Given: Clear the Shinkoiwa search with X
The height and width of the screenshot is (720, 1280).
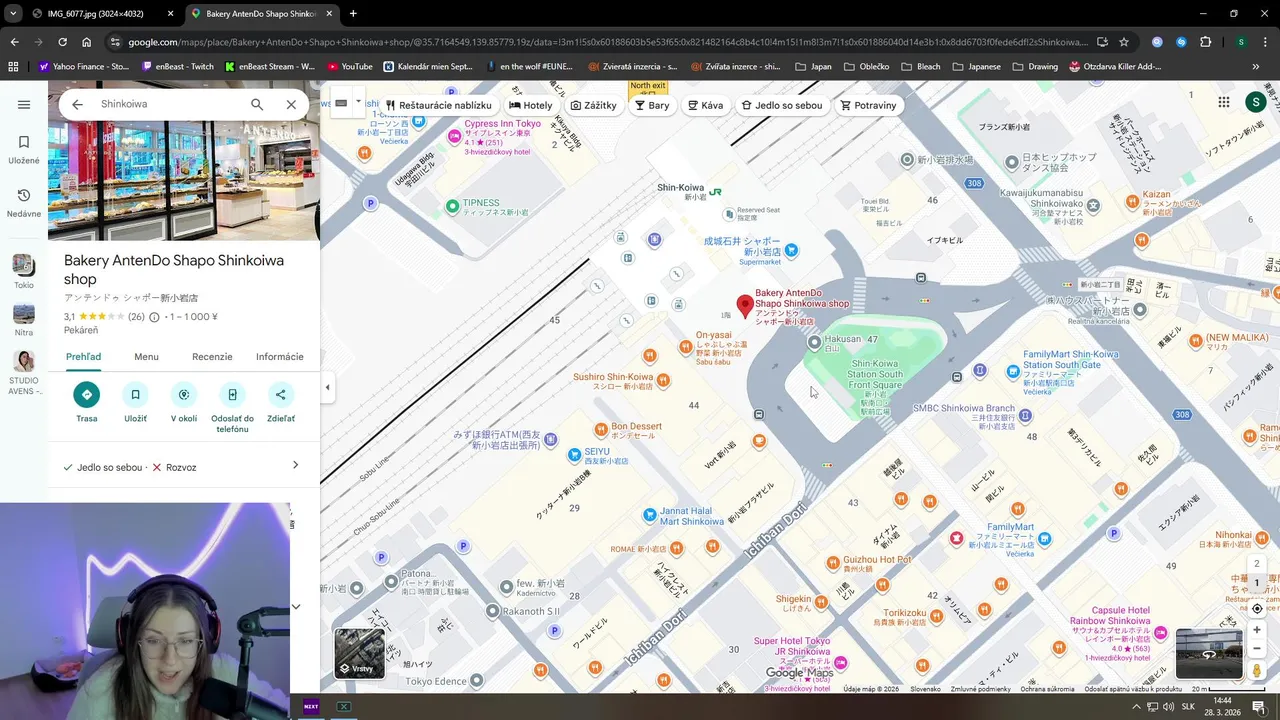Looking at the screenshot, I should (x=291, y=104).
